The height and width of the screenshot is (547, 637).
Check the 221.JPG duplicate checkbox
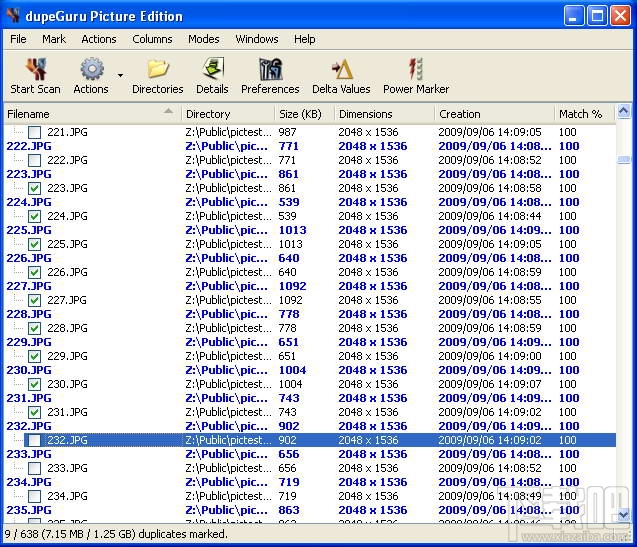pos(35,132)
